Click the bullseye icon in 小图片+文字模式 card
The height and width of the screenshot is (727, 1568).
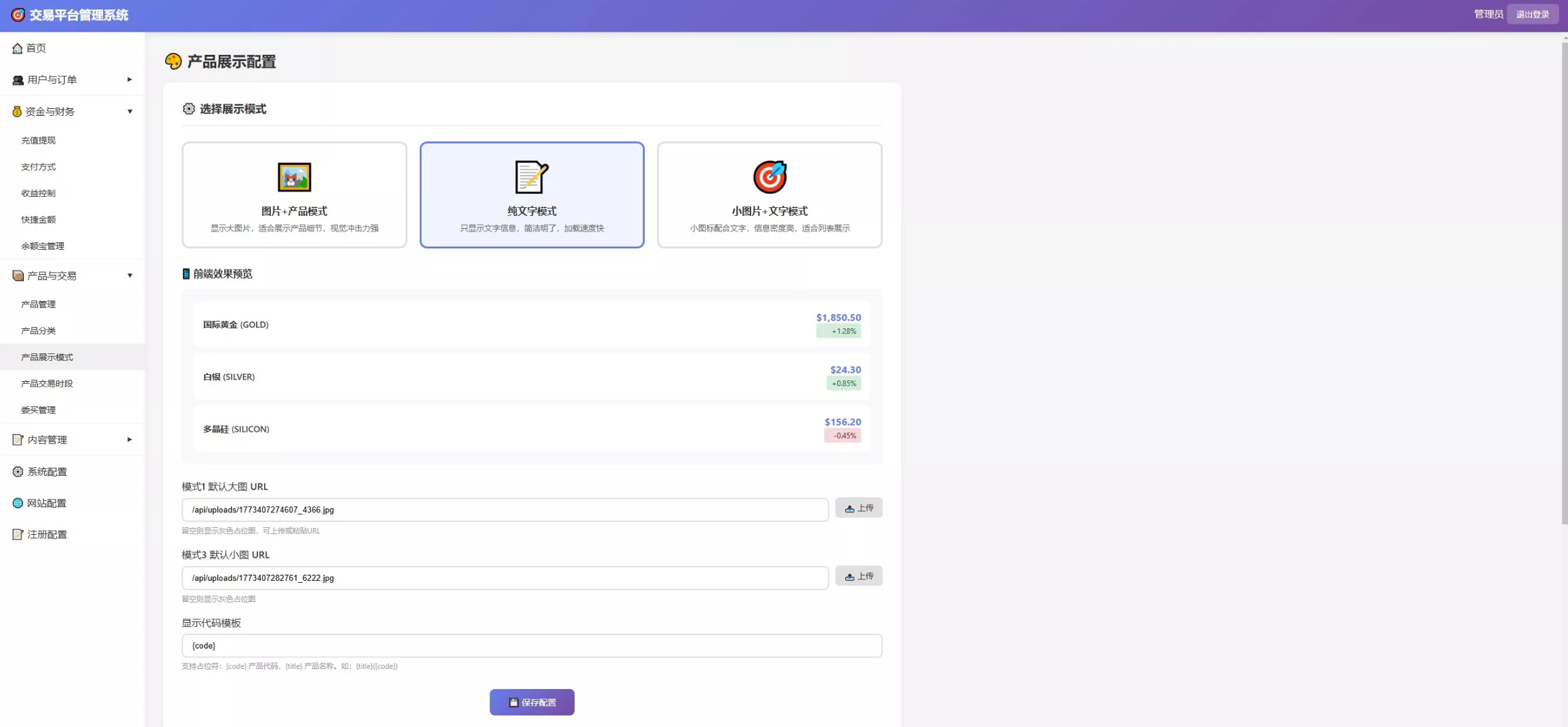pos(769,177)
